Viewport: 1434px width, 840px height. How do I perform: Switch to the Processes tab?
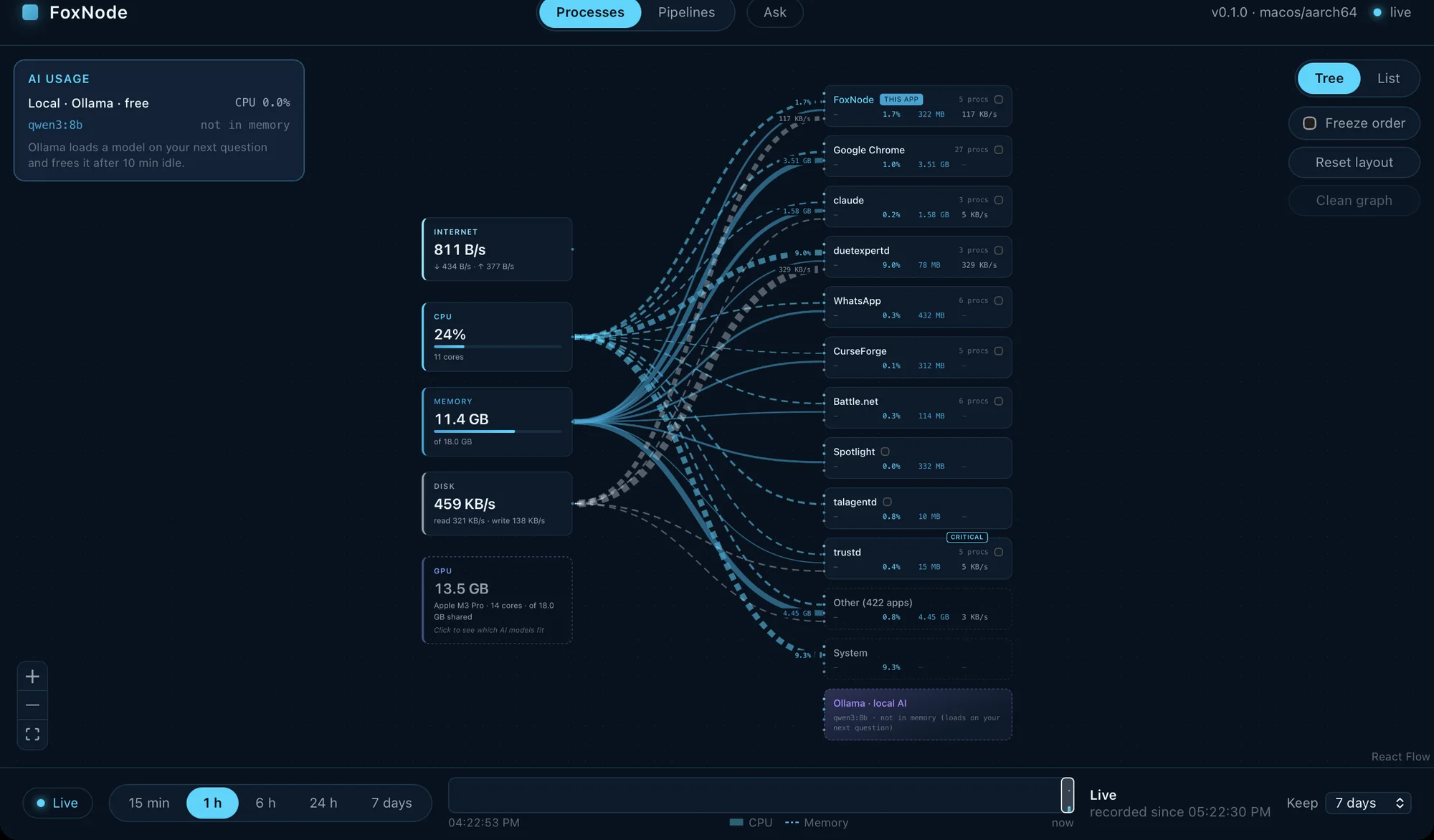590,12
